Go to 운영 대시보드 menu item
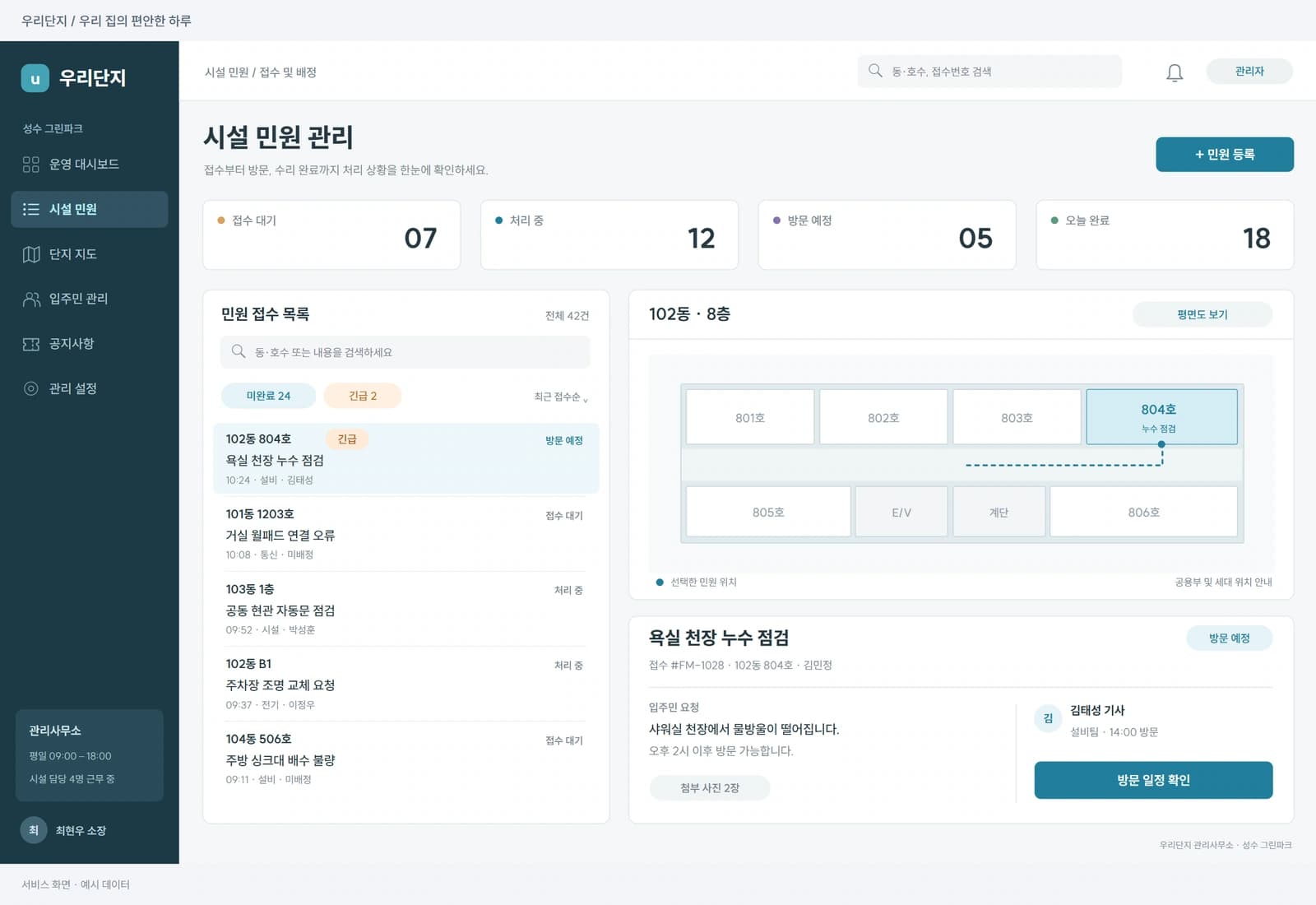 pos(90,165)
